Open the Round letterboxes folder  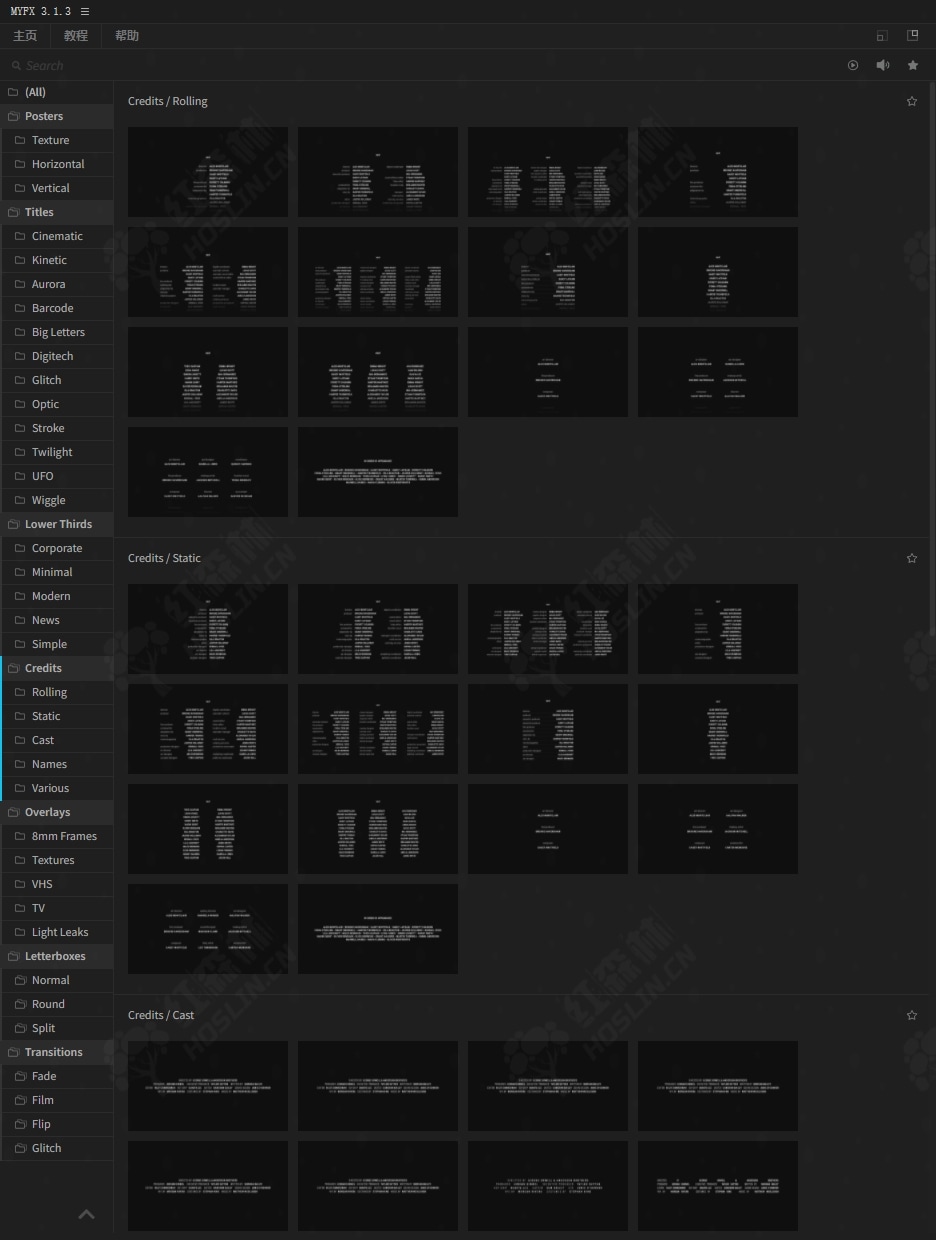point(57,1004)
